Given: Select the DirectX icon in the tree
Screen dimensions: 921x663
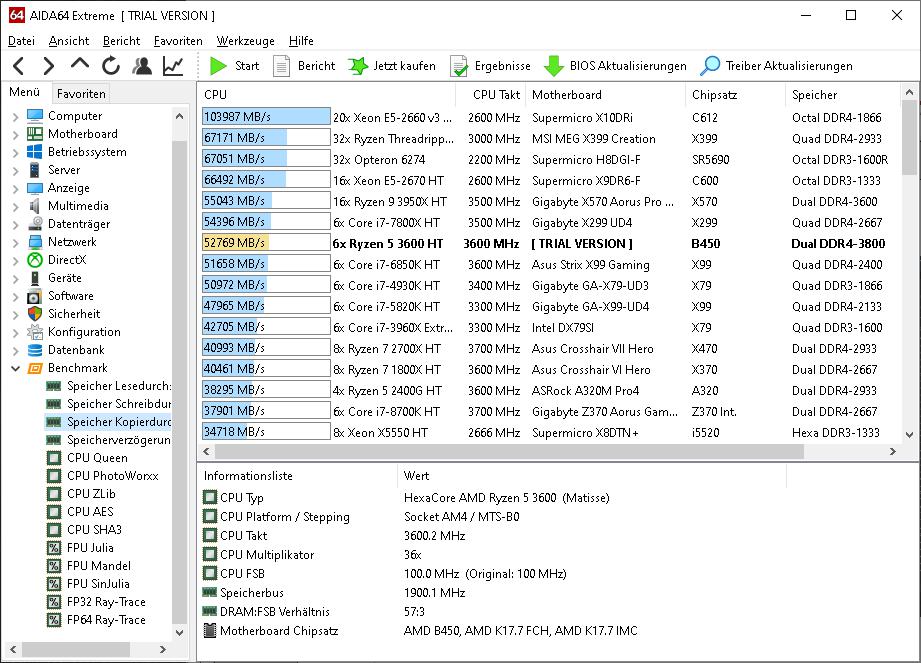Looking at the screenshot, I should [35, 260].
